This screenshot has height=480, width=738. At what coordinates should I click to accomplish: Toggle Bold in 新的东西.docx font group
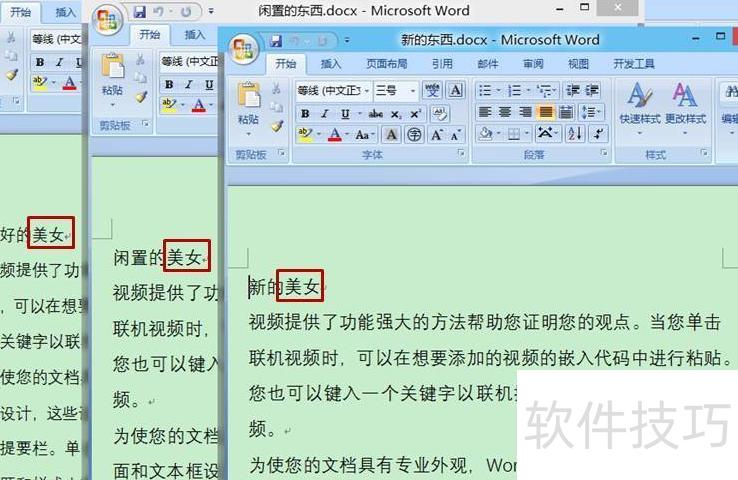305,113
